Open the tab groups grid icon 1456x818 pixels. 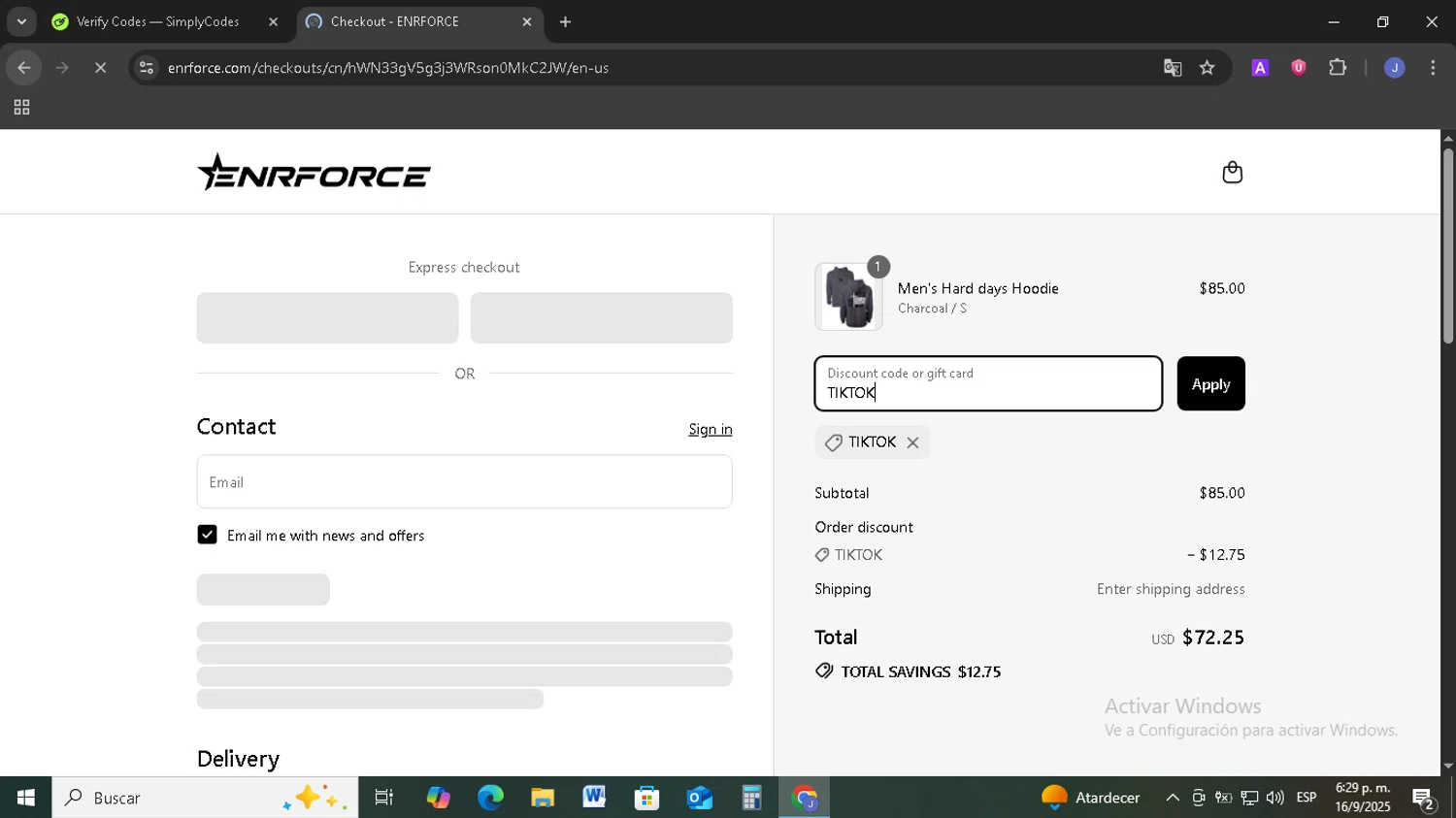pyautogui.click(x=21, y=108)
